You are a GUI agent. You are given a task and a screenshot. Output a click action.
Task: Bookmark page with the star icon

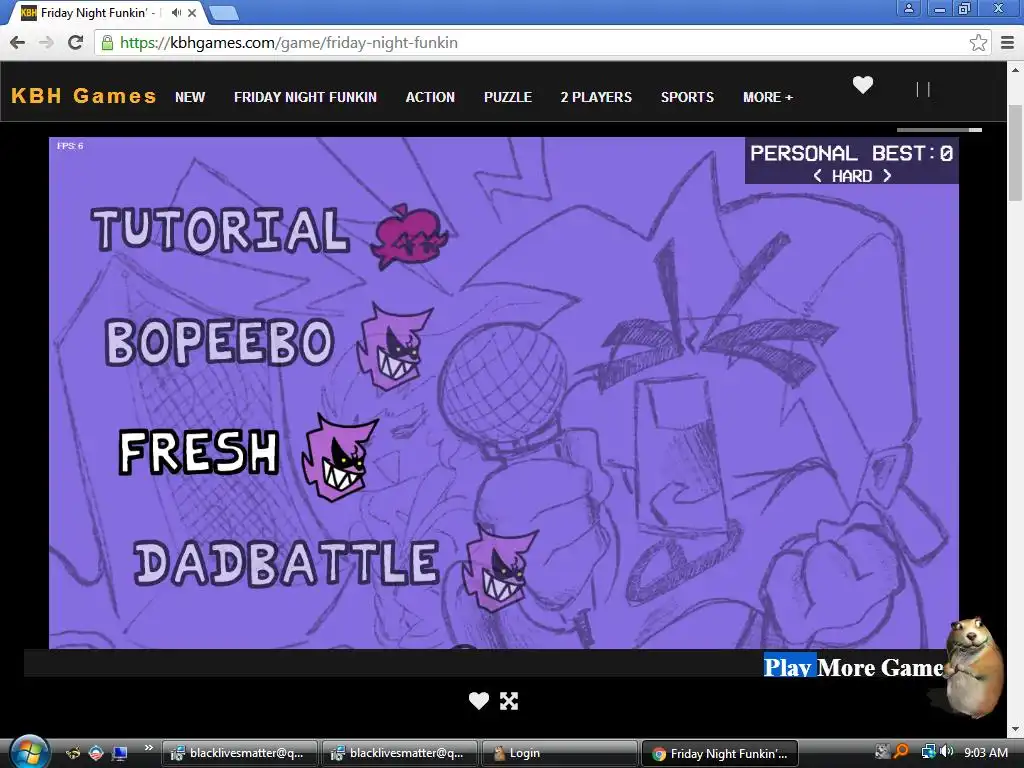[978, 43]
